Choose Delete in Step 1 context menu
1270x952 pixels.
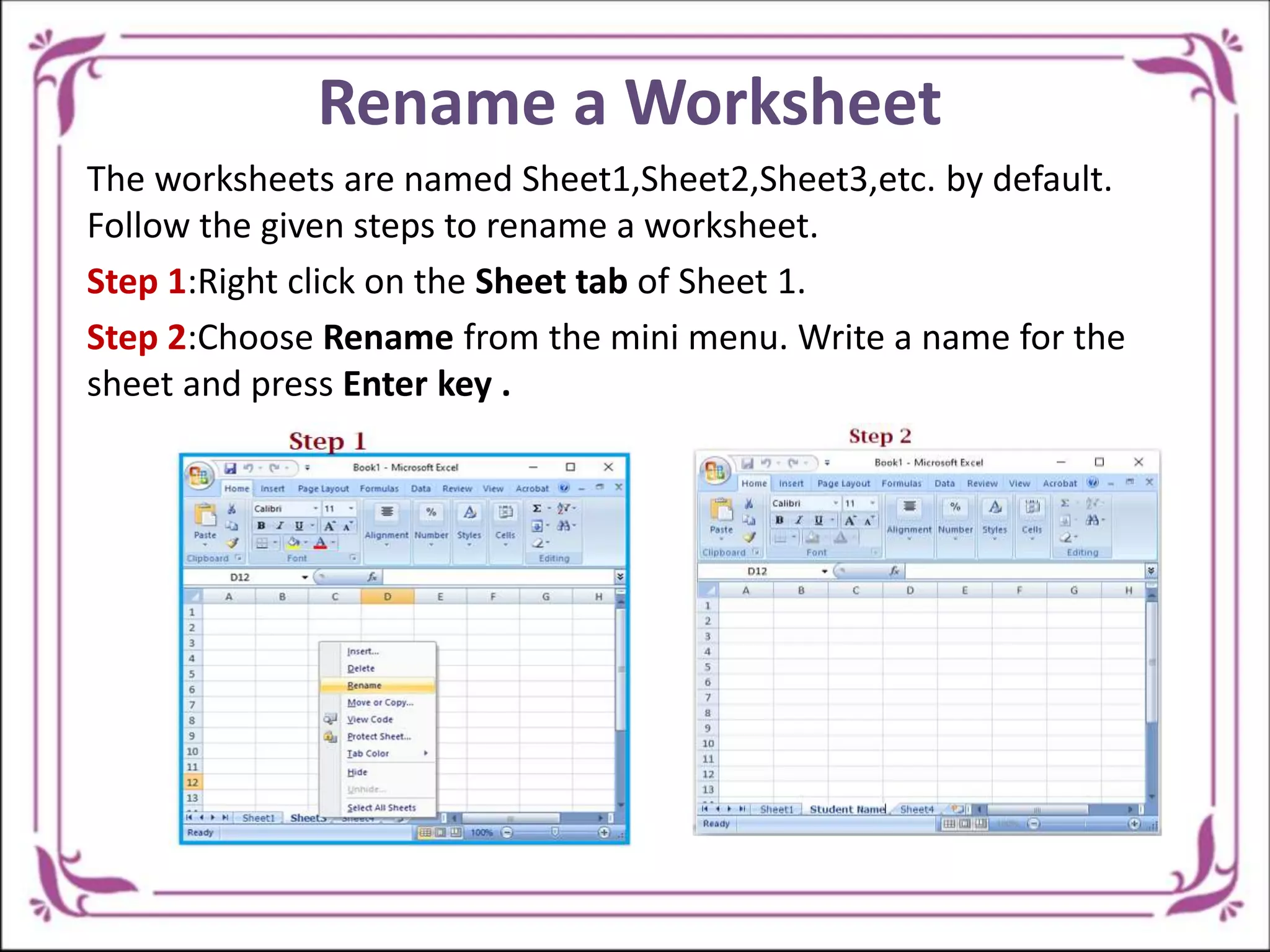tap(378, 668)
